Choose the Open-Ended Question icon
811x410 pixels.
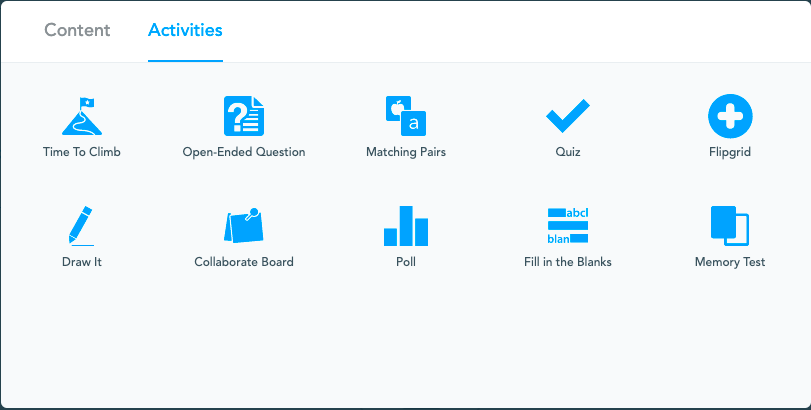(244, 116)
